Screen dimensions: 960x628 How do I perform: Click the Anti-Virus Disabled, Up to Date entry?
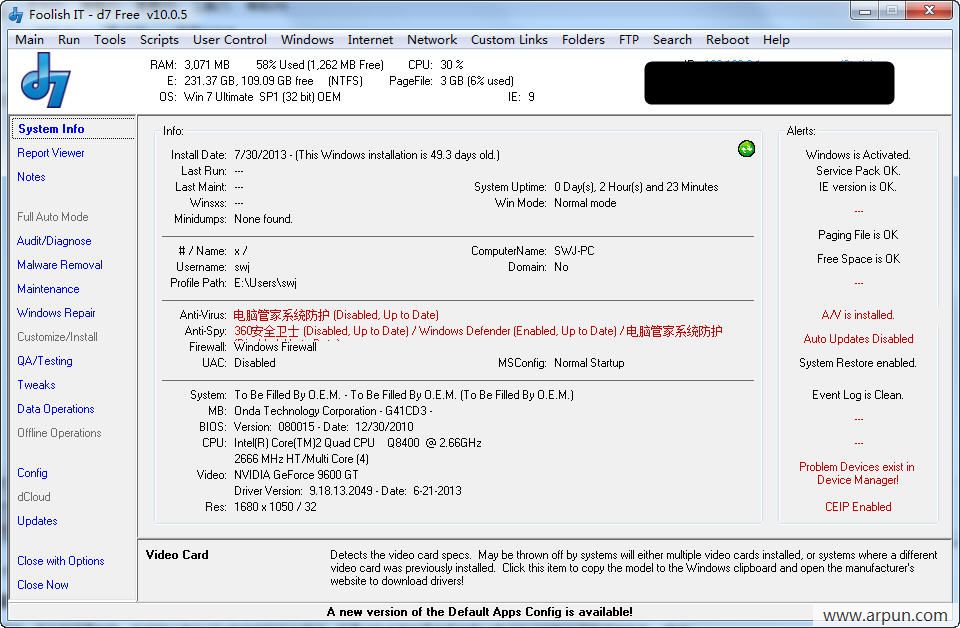(x=336, y=315)
